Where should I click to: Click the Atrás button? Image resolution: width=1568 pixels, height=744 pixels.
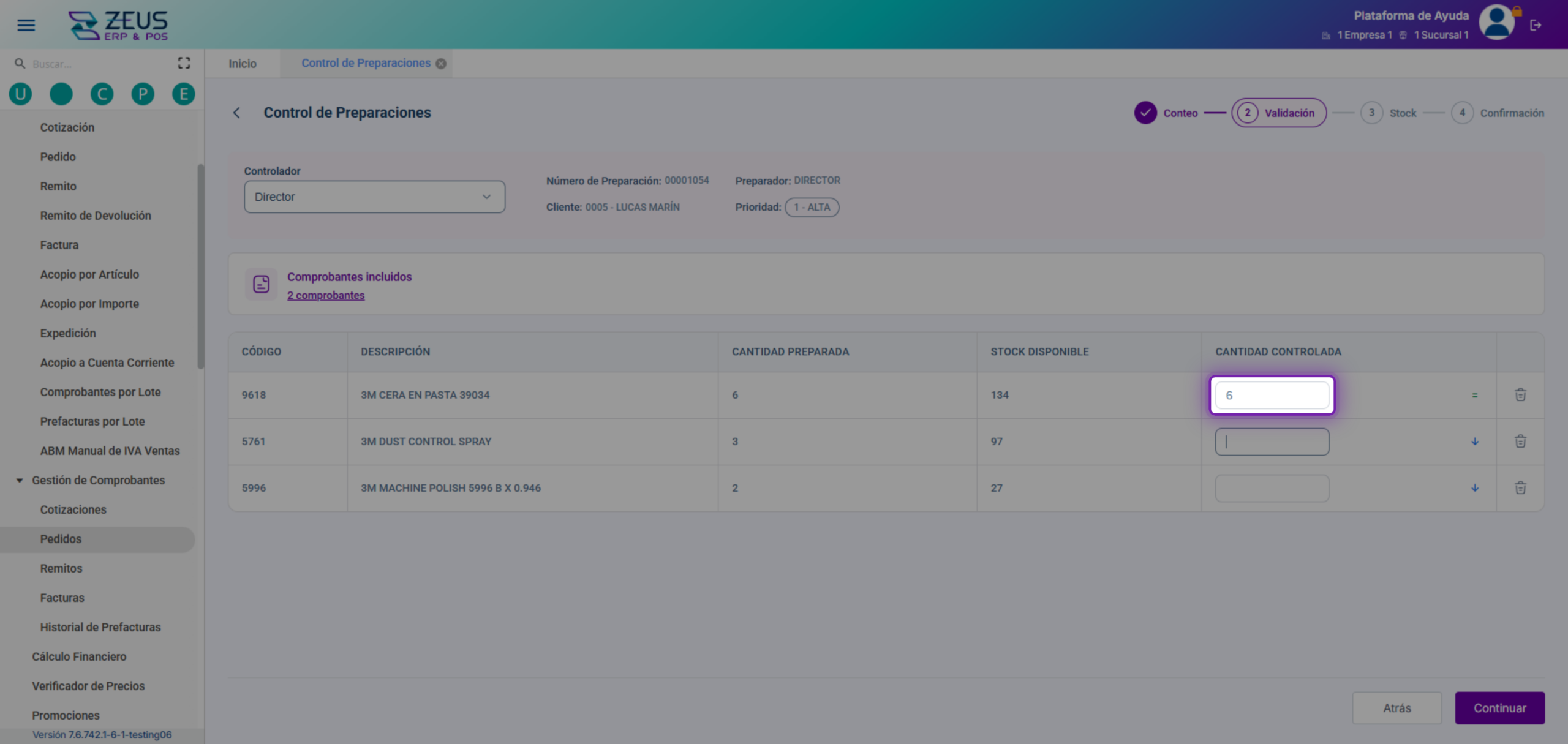pos(1396,708)
